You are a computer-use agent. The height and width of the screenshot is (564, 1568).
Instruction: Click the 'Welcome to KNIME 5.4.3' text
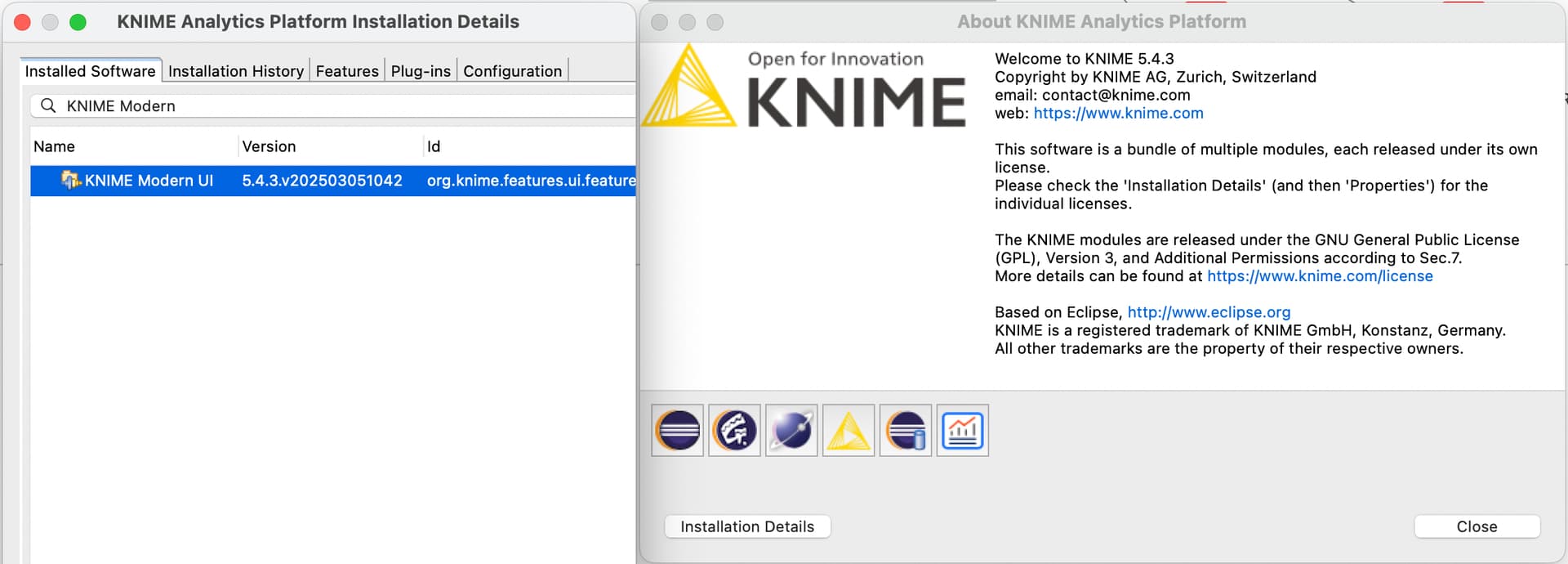1084,59
